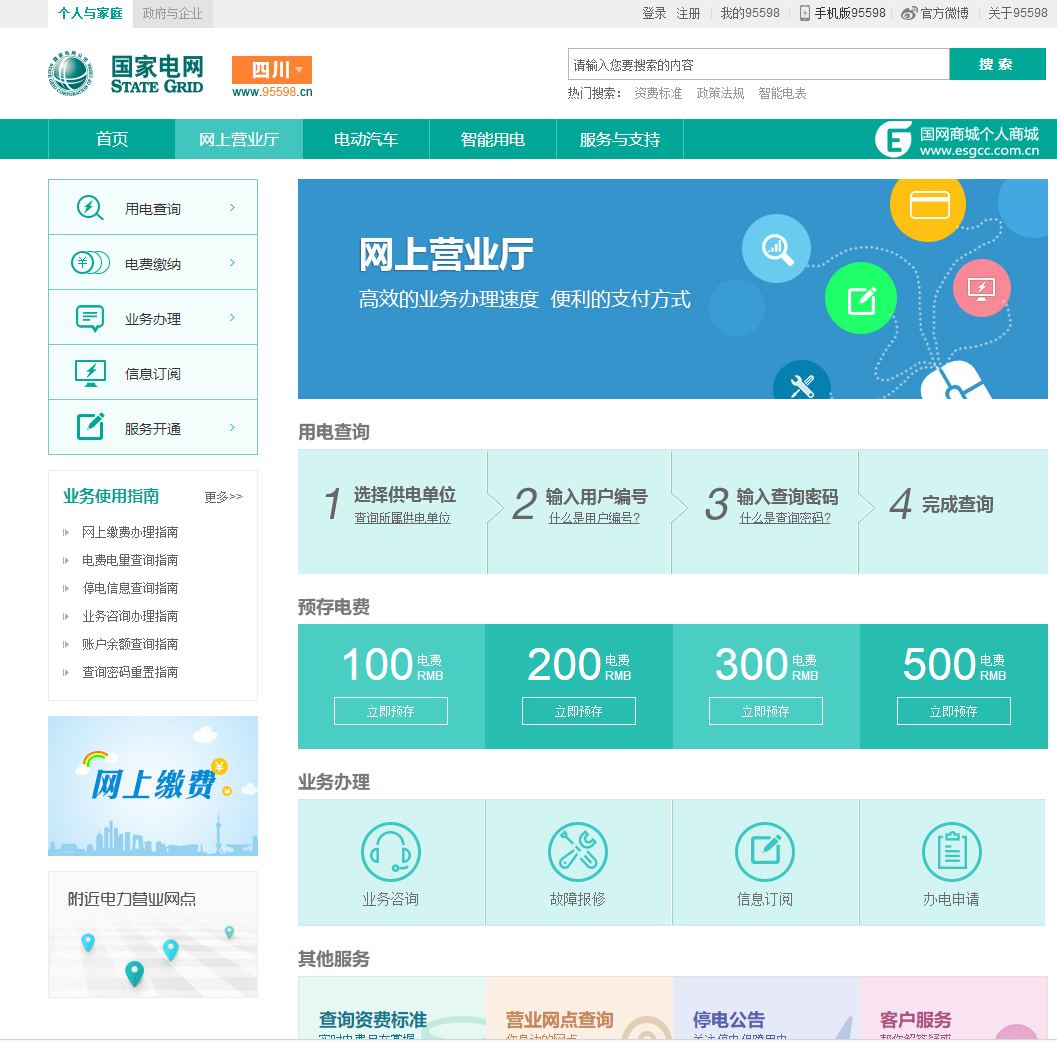Click the State Grid globe logo
The image size is (1057, 1042).
70,73
